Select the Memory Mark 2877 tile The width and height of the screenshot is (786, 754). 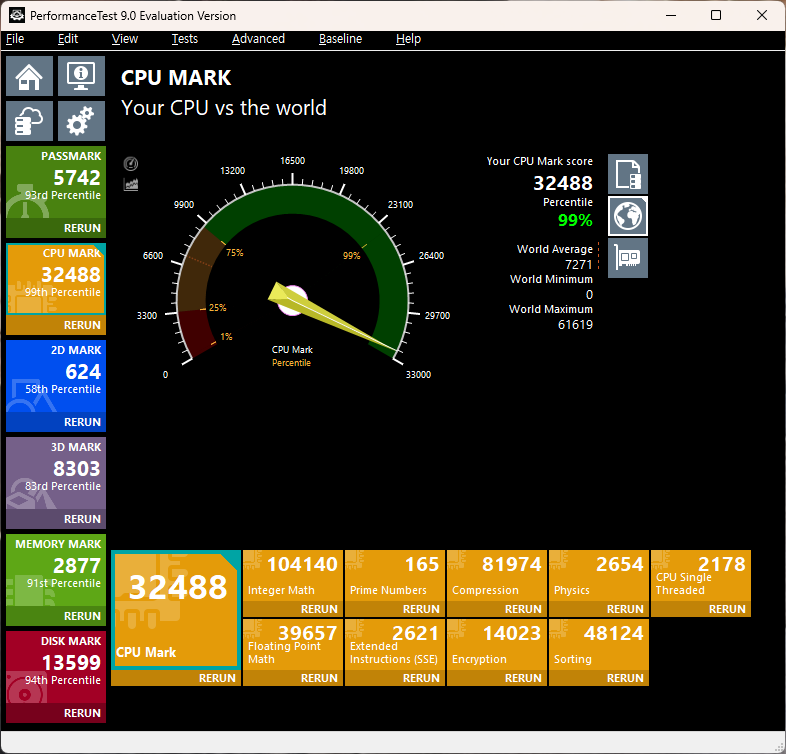tap(56, 570)
